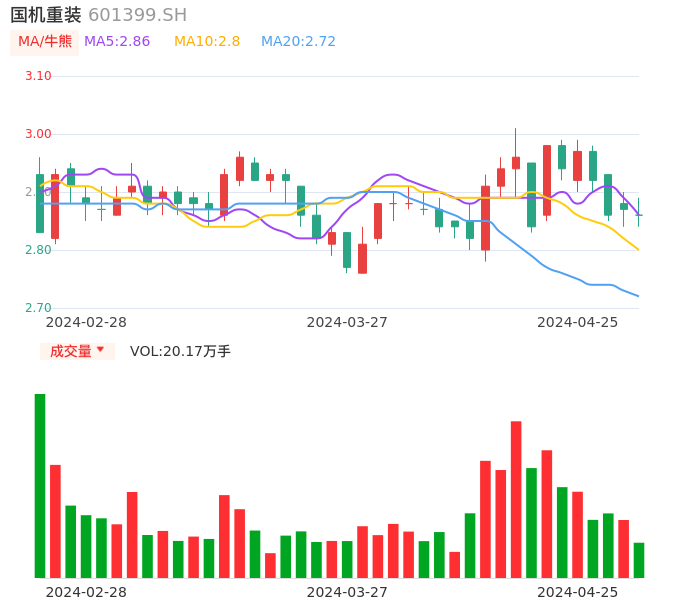Click the stock code 601399.SH

(x=137, y=15)
